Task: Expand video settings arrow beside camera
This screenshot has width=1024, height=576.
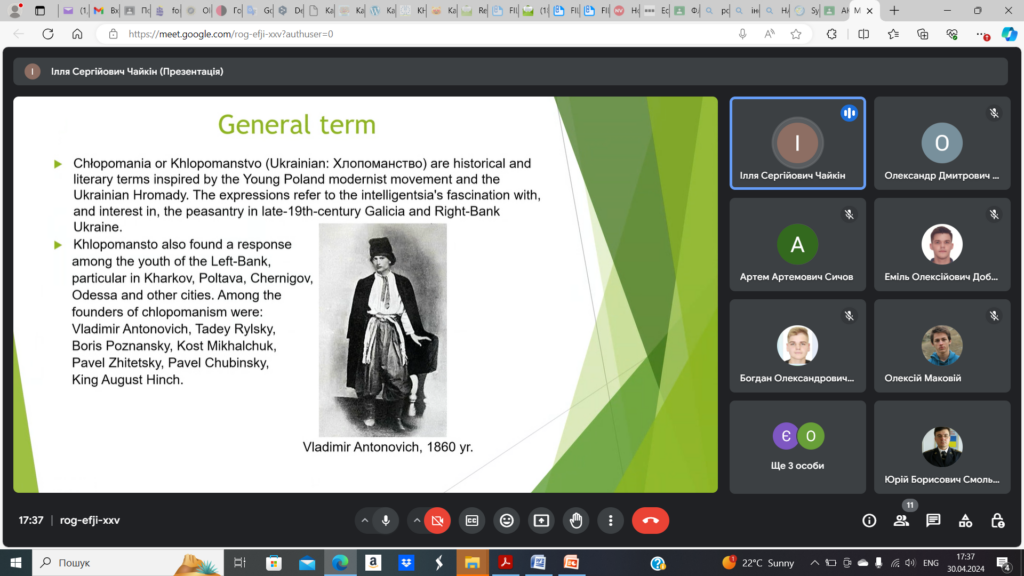Action: tap(416, 520)
